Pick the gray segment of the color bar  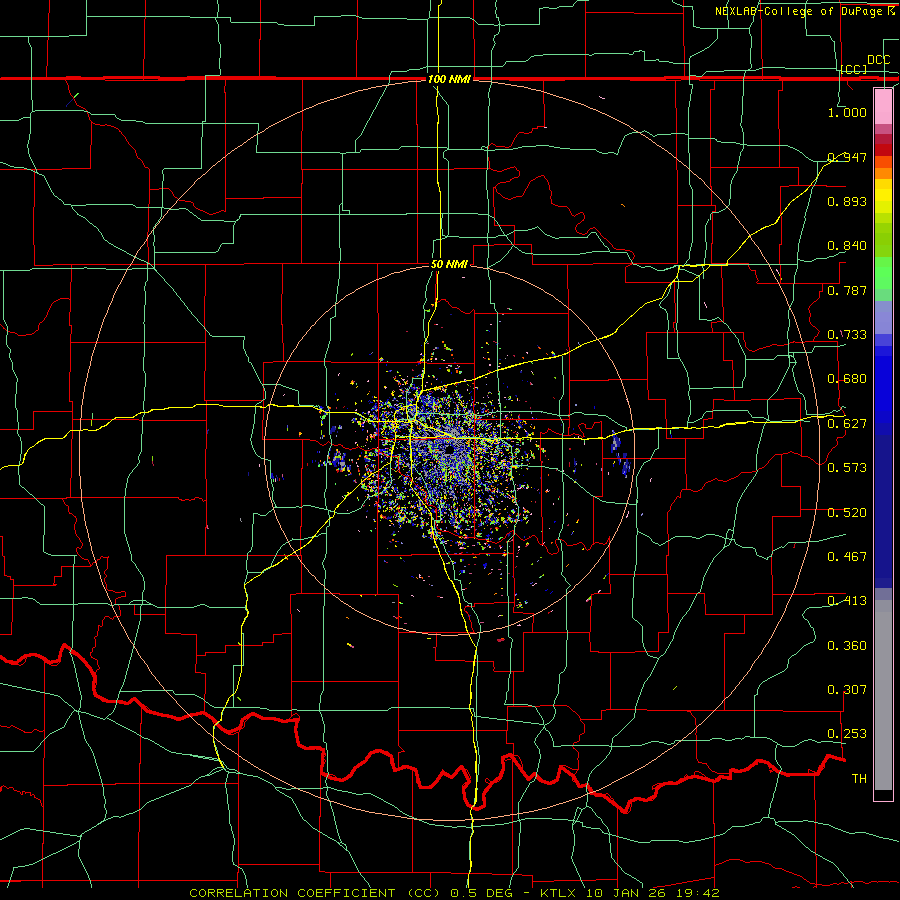point(883,695)
